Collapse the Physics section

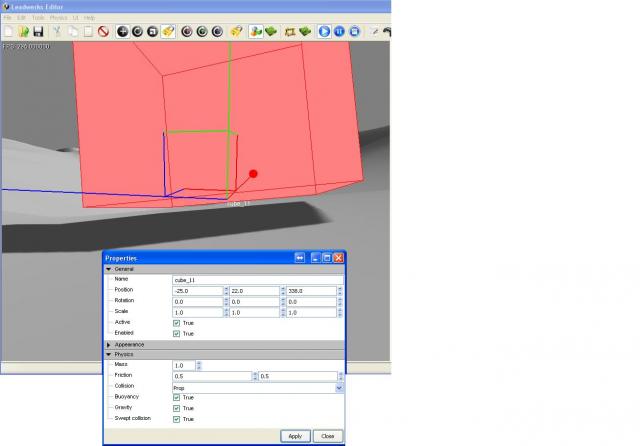coord(109,354)
